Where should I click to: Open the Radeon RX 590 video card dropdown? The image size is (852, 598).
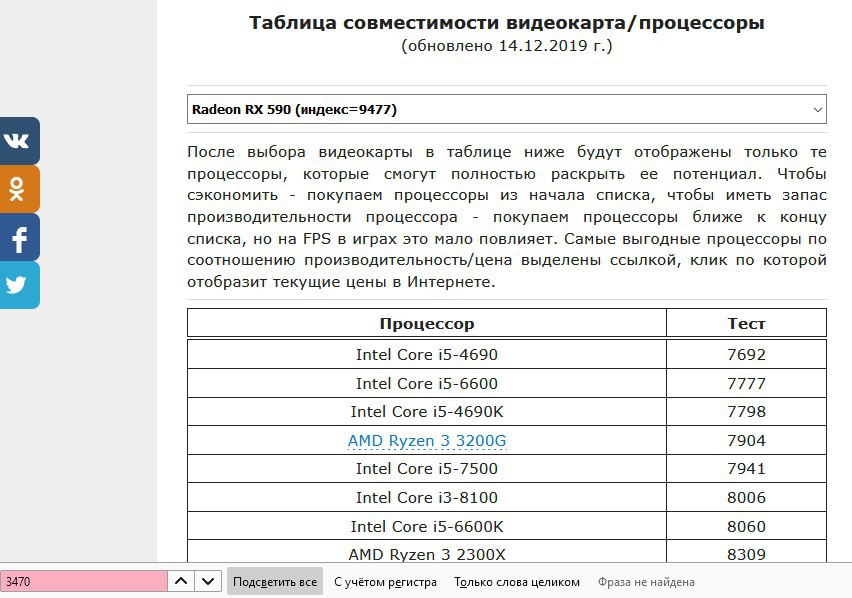[x=506, y=109]
